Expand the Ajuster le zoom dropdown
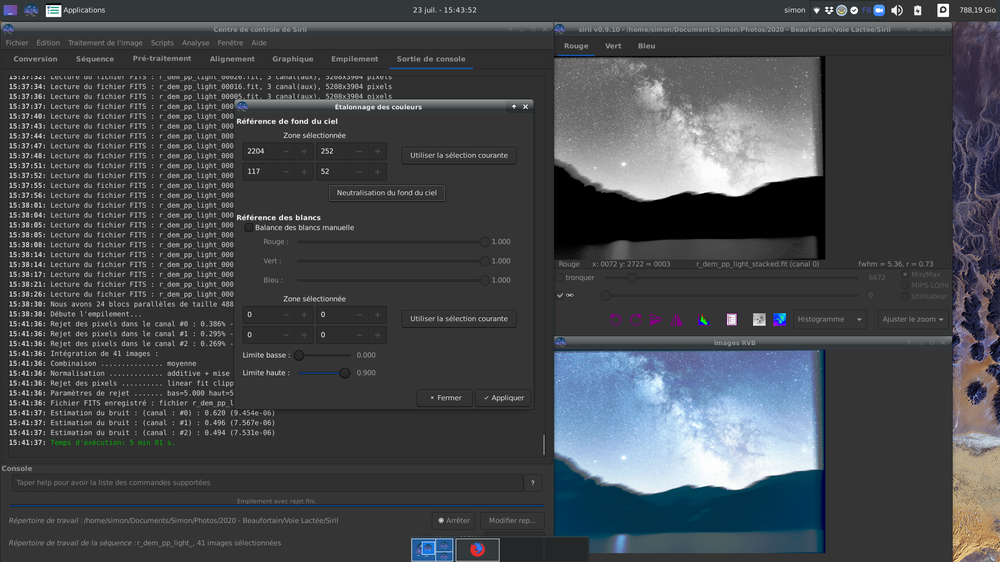The width and height of the screenshot is (1000, 562). coord(913,320)
